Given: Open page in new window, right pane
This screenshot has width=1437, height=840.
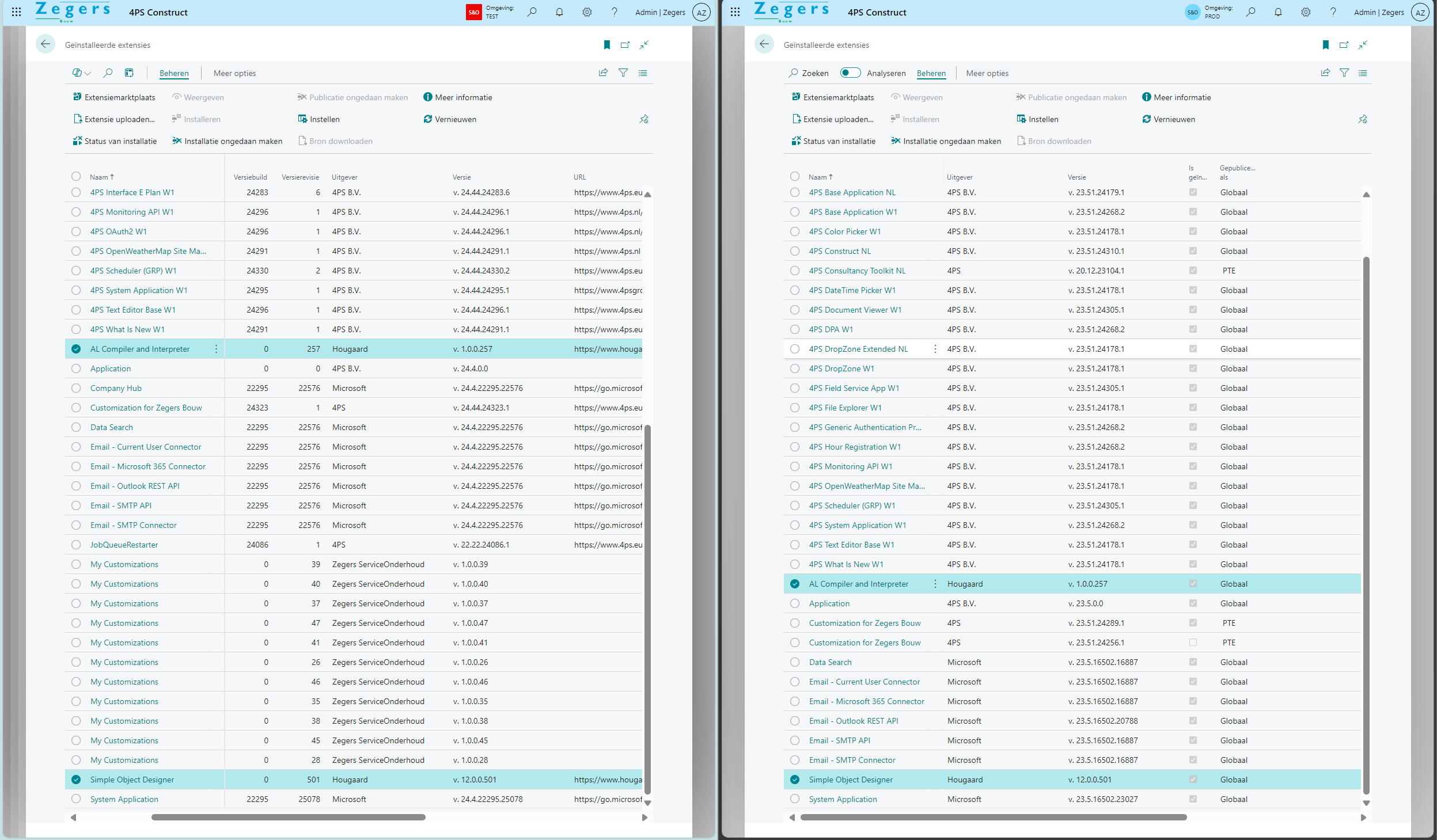Looking at the screenshot, I should pyautogui.click(x=1344, y=45).
